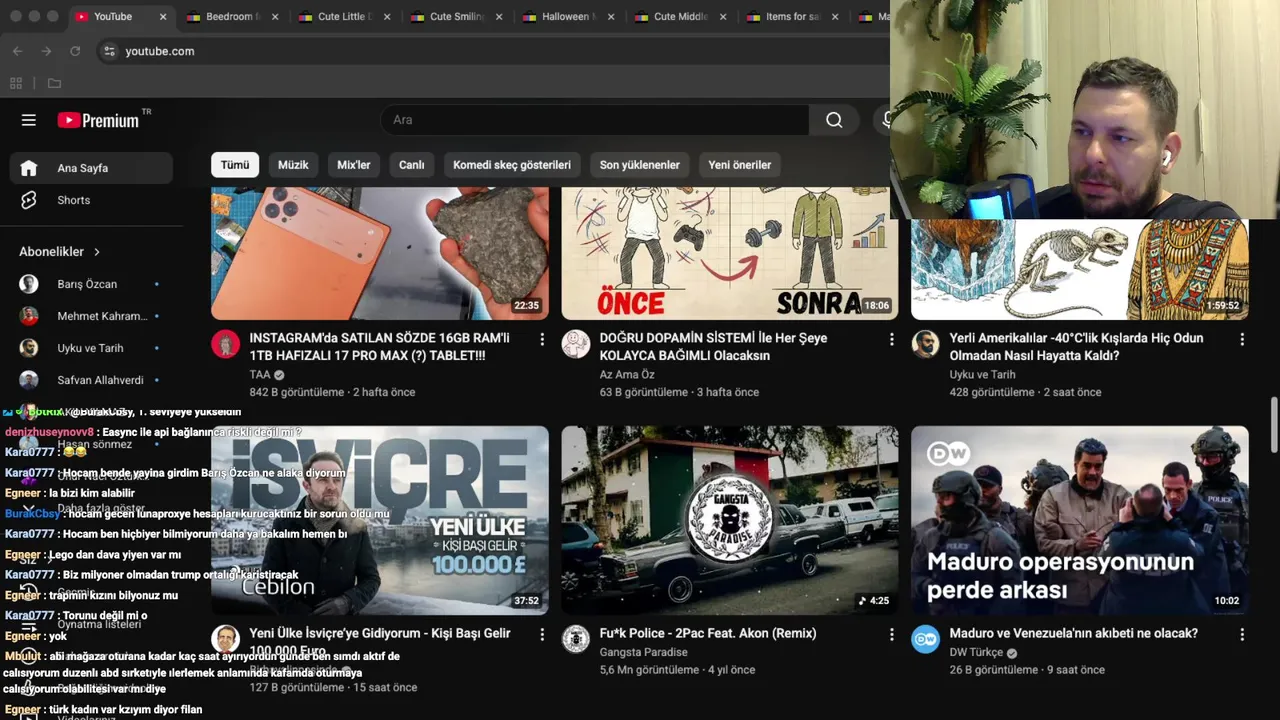Switch to the Beedroom tab
The width and height of the screenshot is (1280, 720).
(x=234, y=17)
